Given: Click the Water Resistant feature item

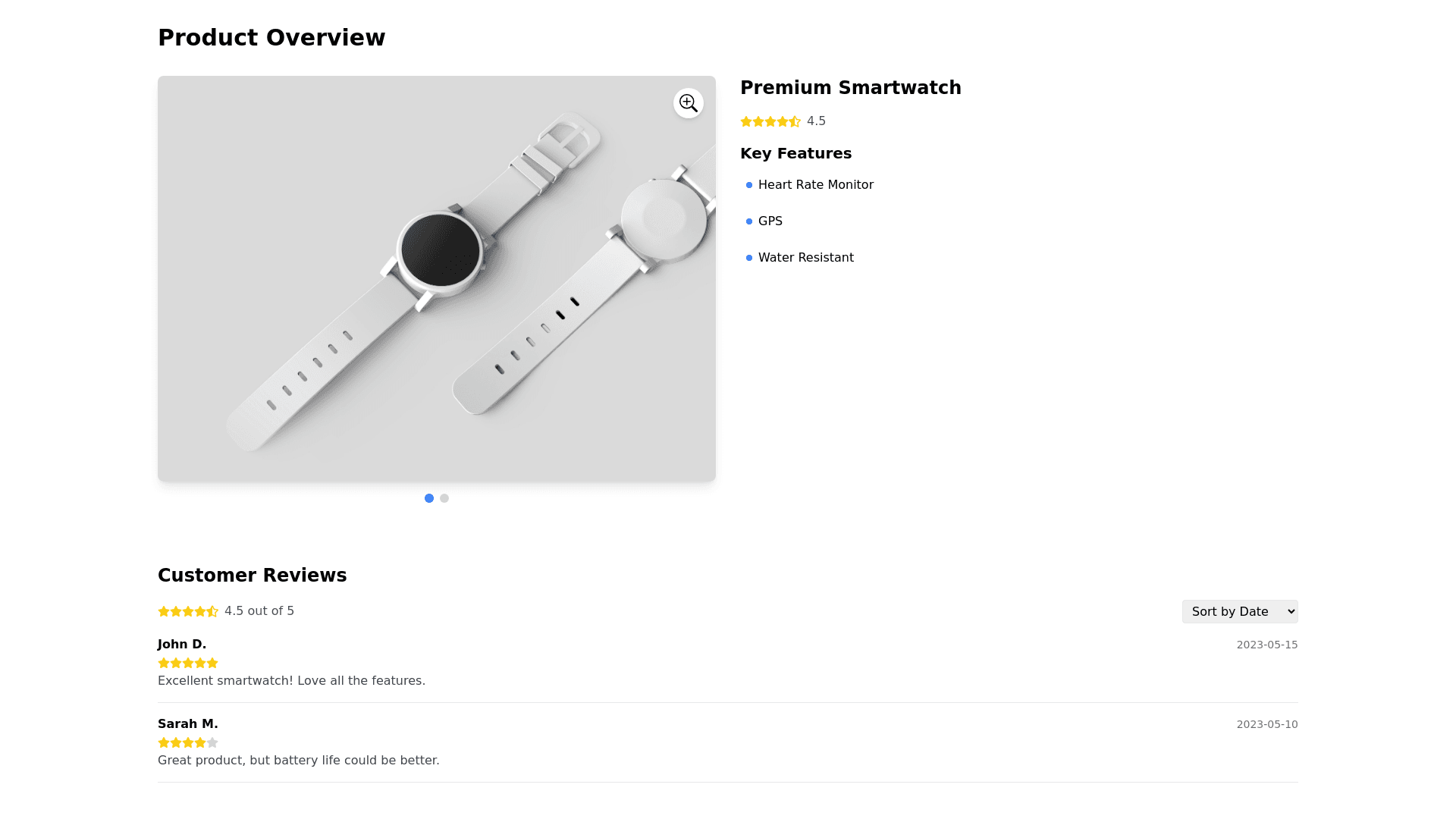Looking at the screenshot, I should coord(805,258).
